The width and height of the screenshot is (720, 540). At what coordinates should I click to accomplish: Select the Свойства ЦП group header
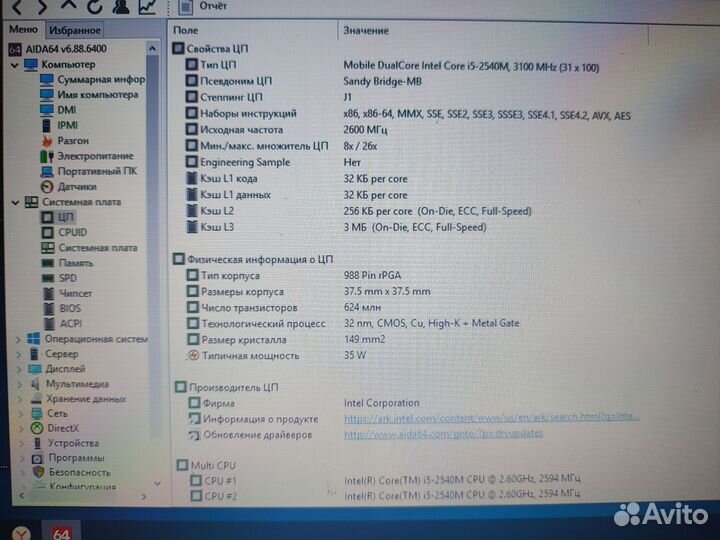pyautogui.click(x=211, y=49)
